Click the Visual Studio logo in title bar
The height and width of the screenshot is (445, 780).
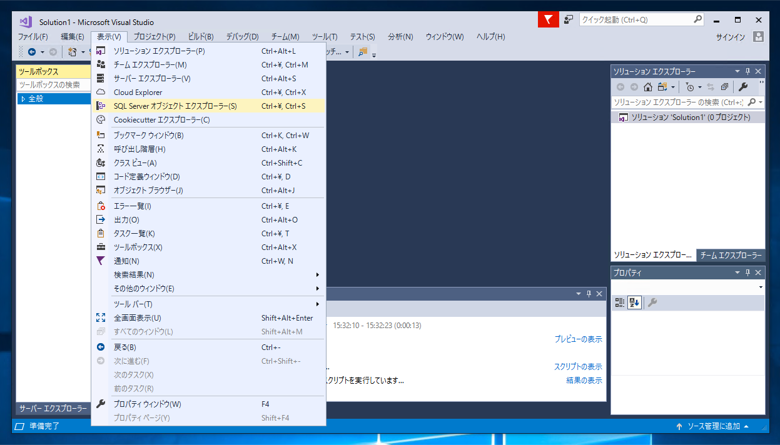[x=25, y=21]
